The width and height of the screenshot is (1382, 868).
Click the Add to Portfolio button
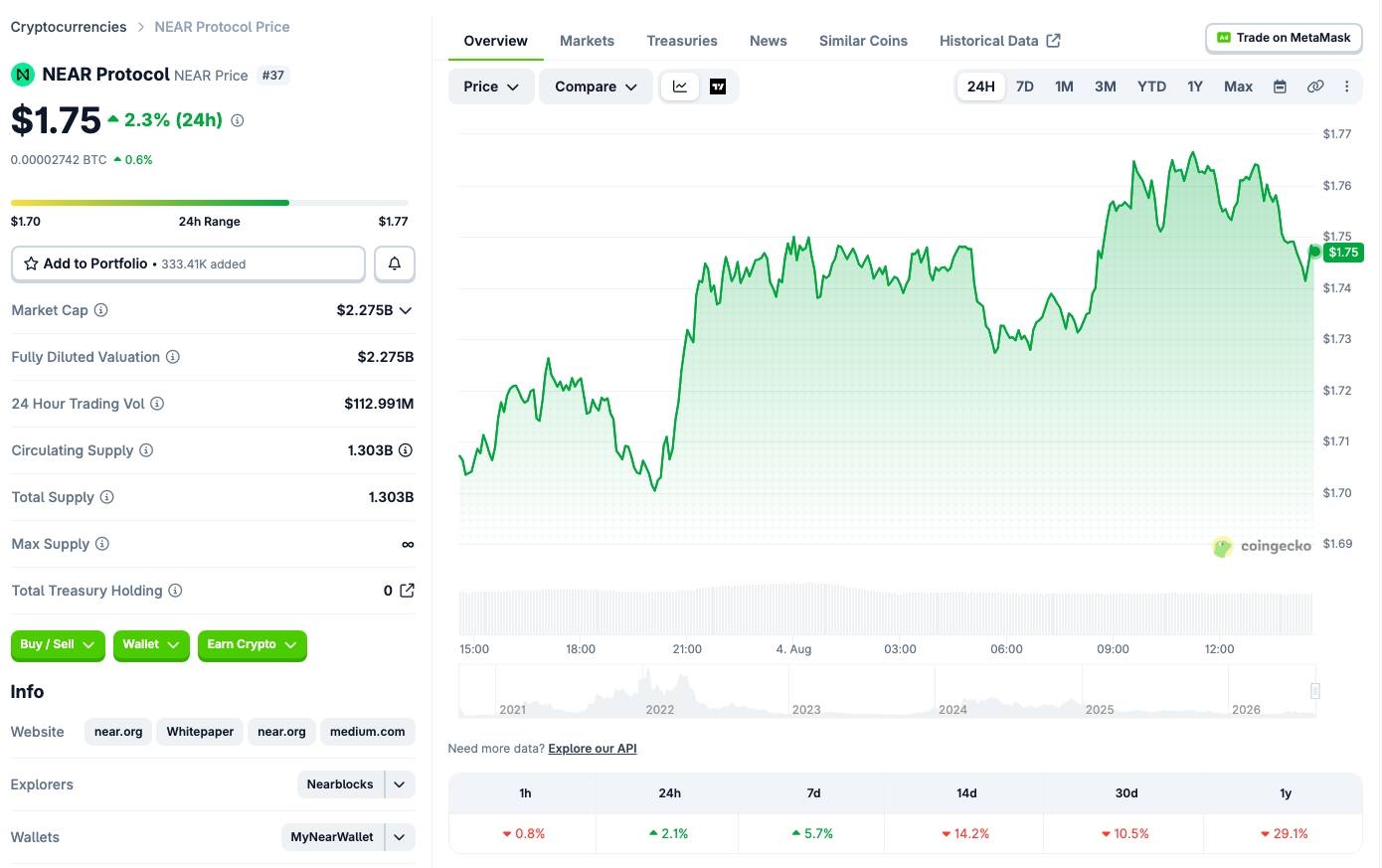188,263
